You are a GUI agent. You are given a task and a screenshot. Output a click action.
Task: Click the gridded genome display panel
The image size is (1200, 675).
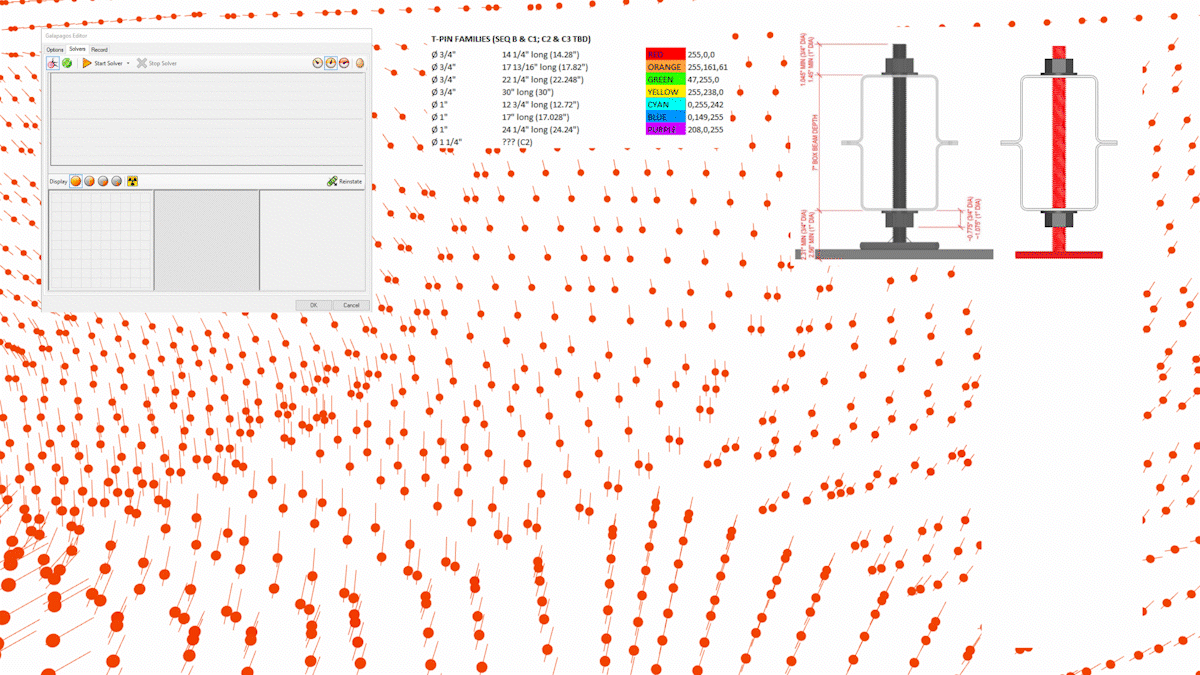101,240
